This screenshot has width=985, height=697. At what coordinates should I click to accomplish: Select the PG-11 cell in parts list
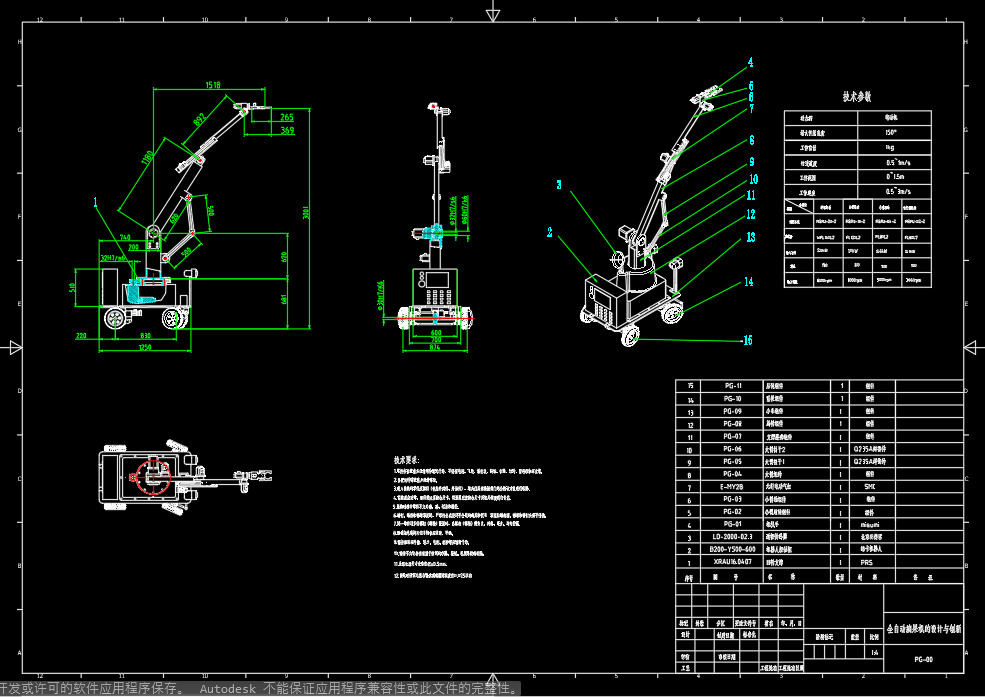(x=732, y=386)
